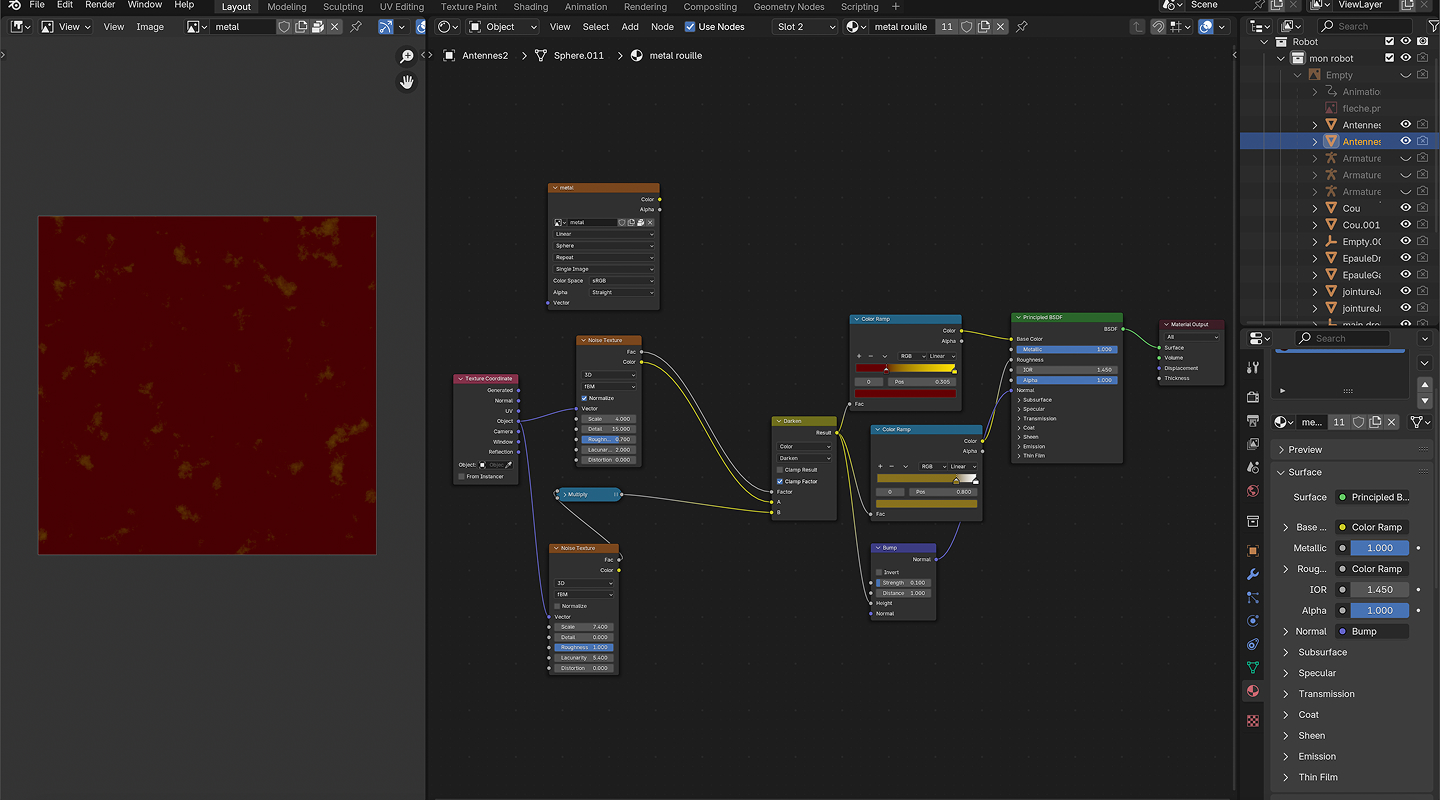Screen dimensions: 1440x800
Task: Adjust the Metallic slider in properties panel
Action: tap(1379, 548)
